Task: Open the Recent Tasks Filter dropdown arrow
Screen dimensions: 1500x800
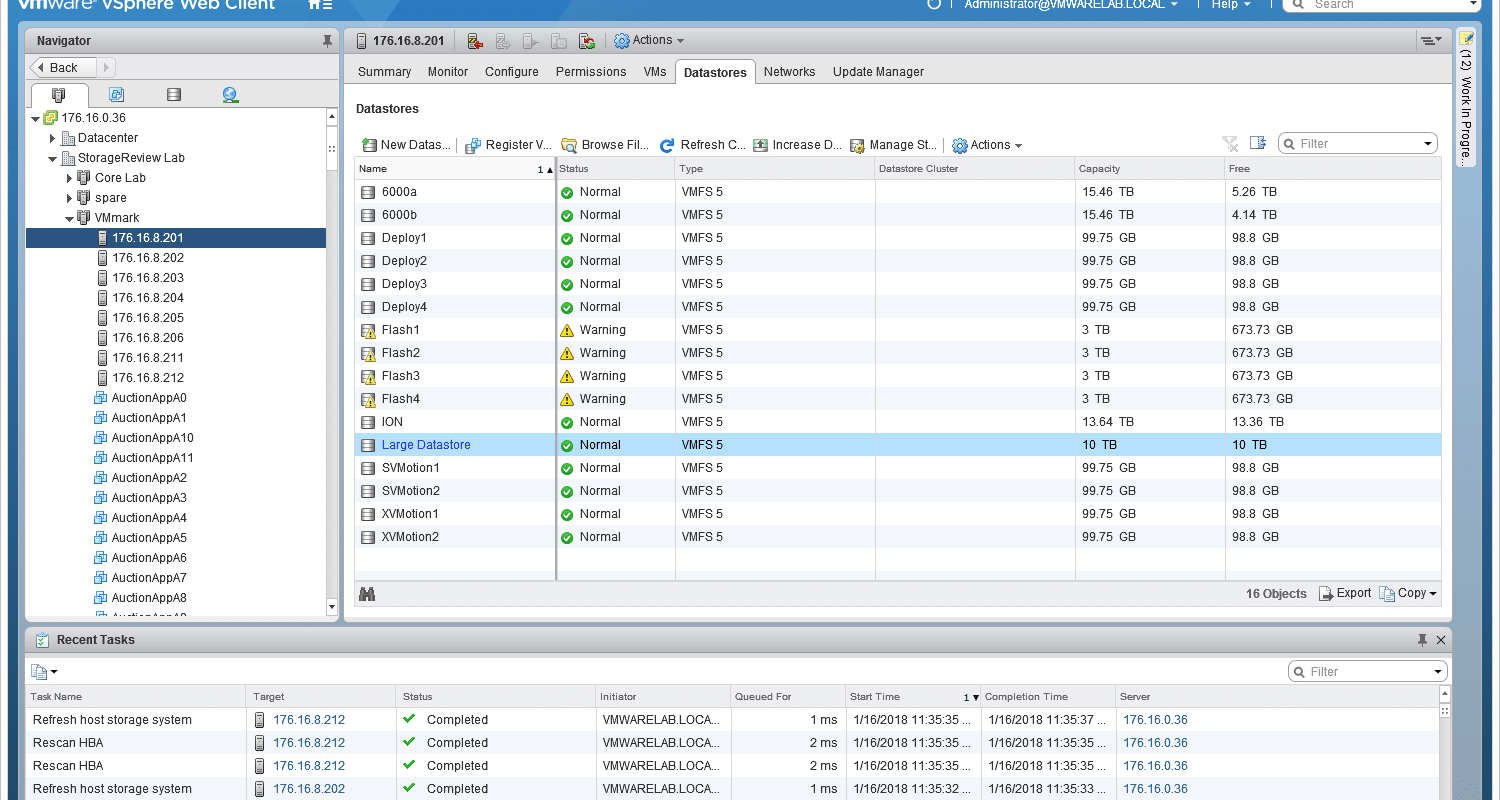Action: 1438,672
